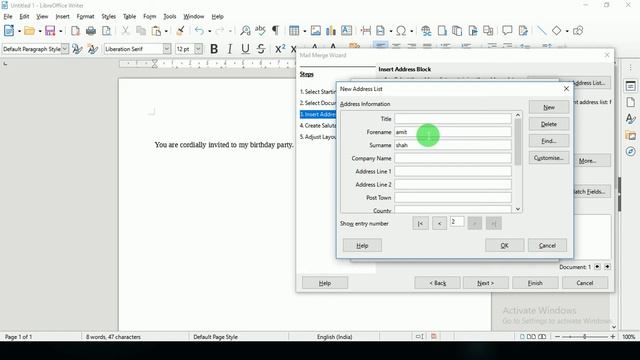This screenshot has height=360, width=640.
Task: Click the Address Information vertical scrollbar
Action: (x=518, y=162)
